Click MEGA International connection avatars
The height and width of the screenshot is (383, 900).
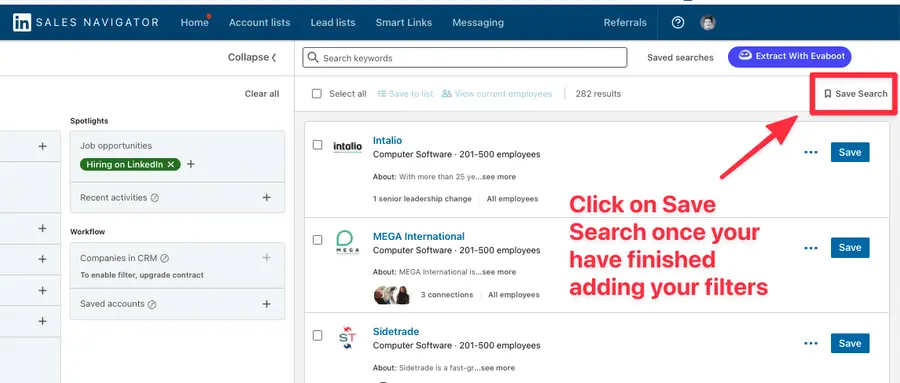point(392,295)
